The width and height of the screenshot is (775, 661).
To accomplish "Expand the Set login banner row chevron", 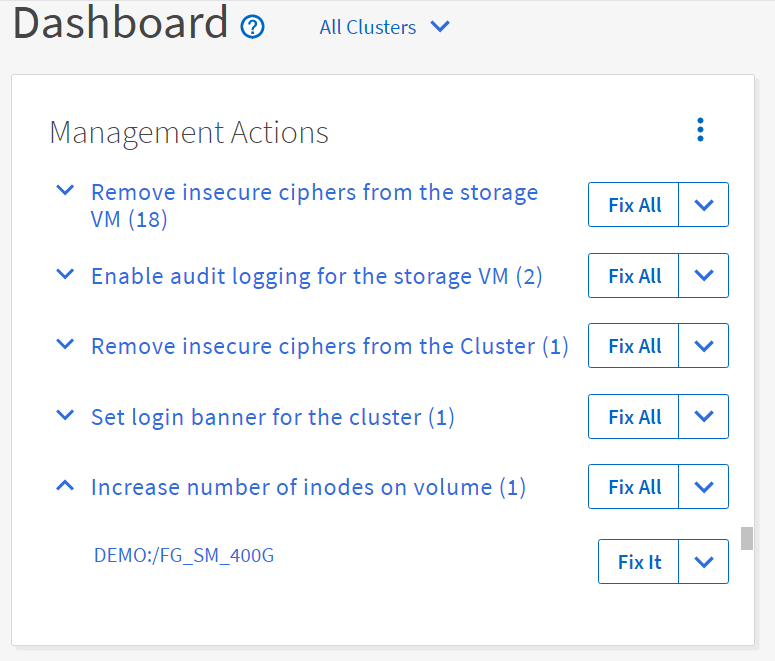I will click(65, 415).
